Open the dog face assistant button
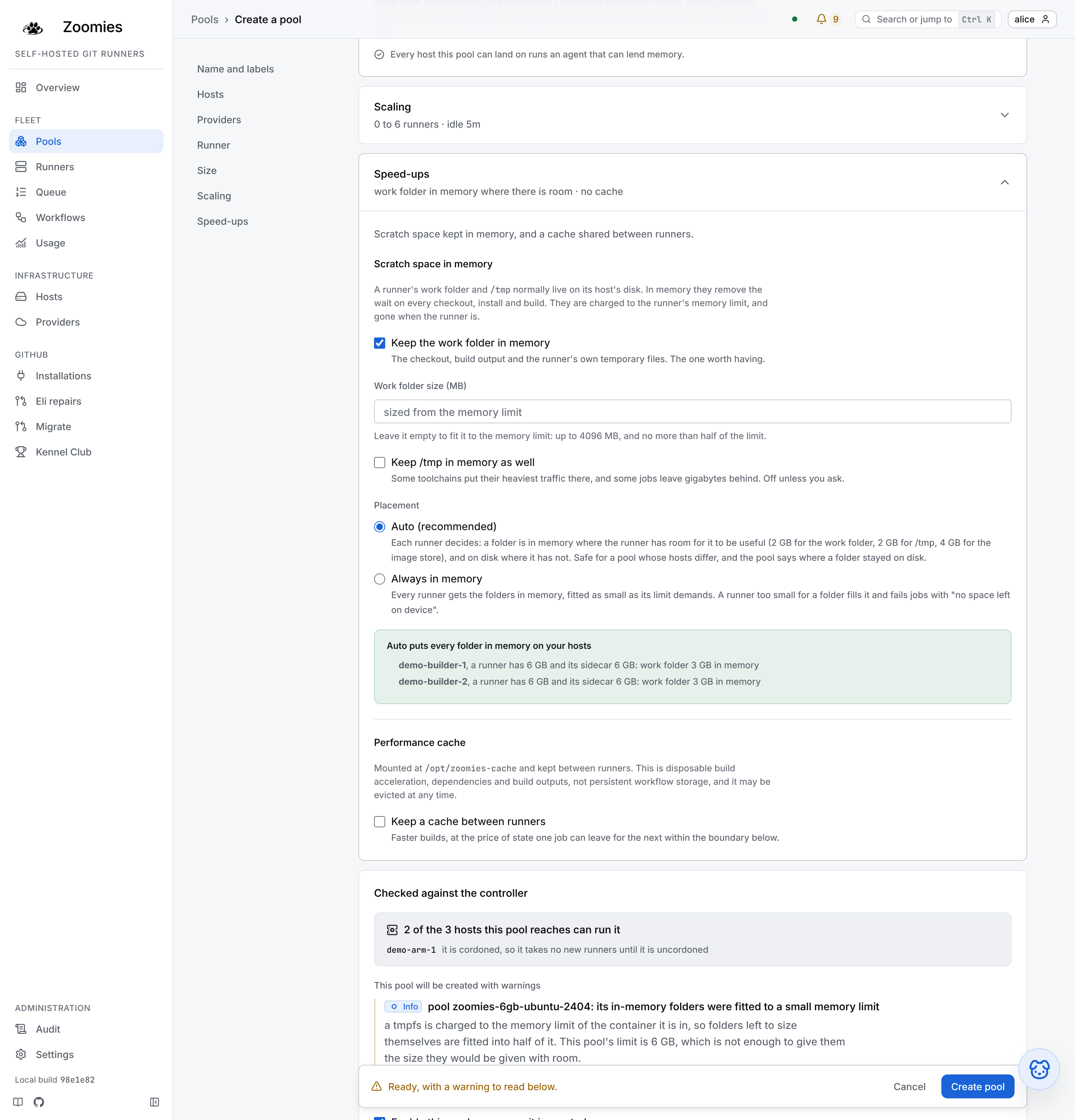This screenshot has height=1120, width=1075. click(1039, 1069)
